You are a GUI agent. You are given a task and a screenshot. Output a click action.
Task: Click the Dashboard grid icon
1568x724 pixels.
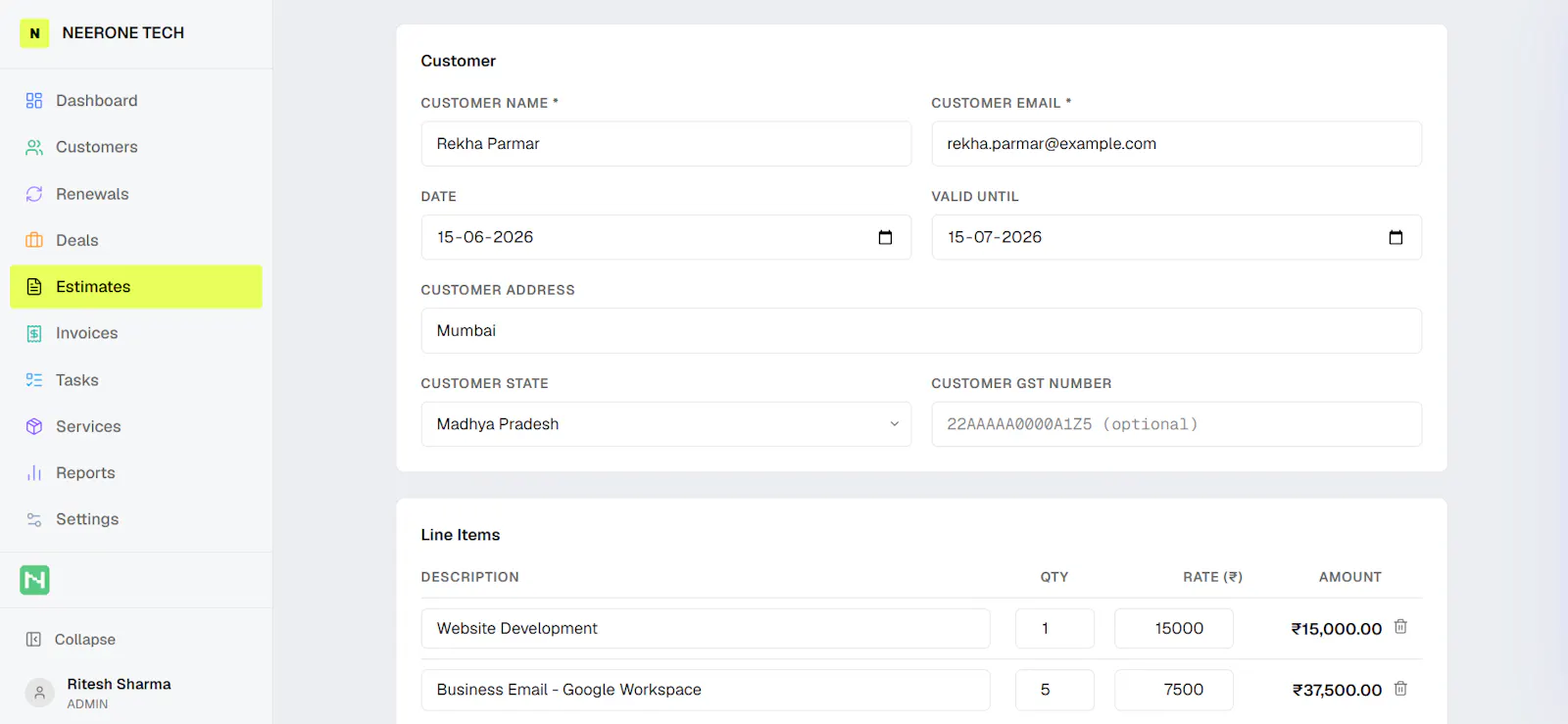pyautogui.click(x=34, y=101)
